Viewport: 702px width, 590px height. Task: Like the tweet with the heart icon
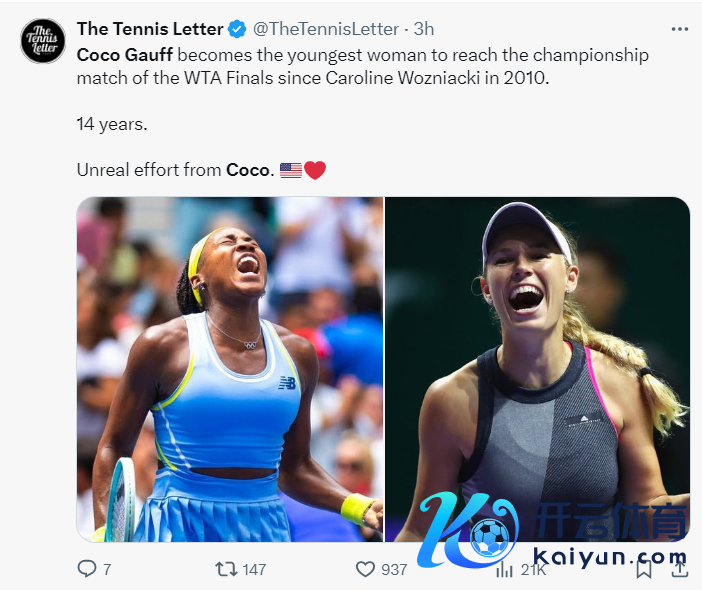coord(366,569)
